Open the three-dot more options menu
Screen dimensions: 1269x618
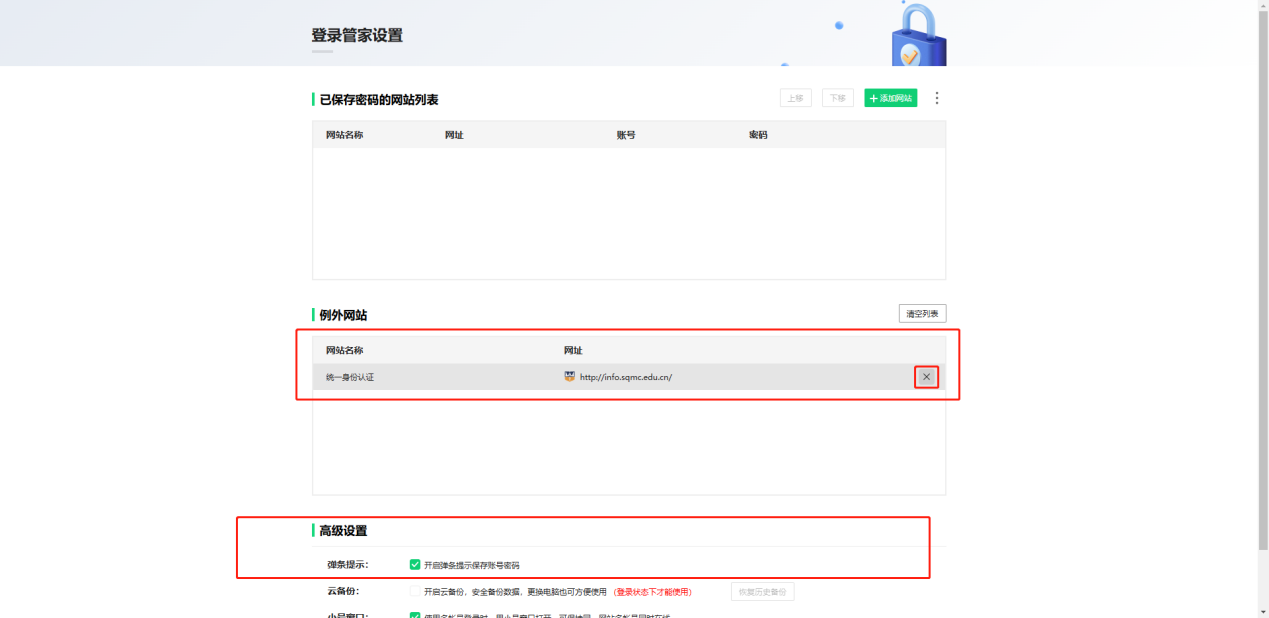coord(936,98)
